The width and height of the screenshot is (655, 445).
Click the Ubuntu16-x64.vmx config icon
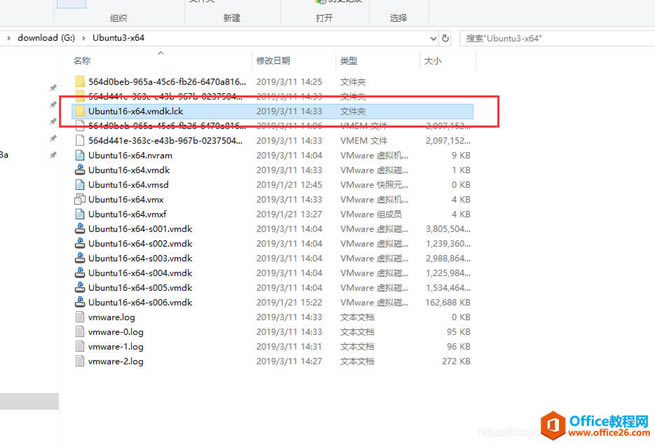click(x=80, y=199)
